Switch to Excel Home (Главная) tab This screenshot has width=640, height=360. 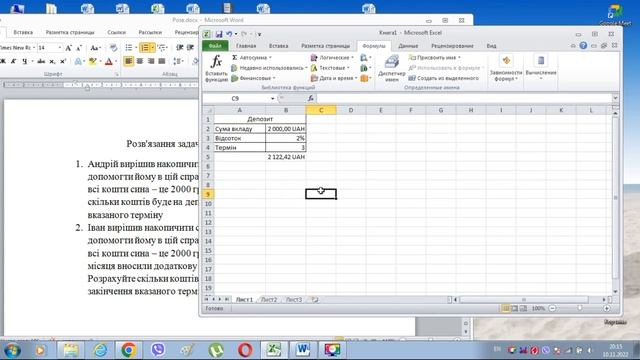tap(246, 46)
